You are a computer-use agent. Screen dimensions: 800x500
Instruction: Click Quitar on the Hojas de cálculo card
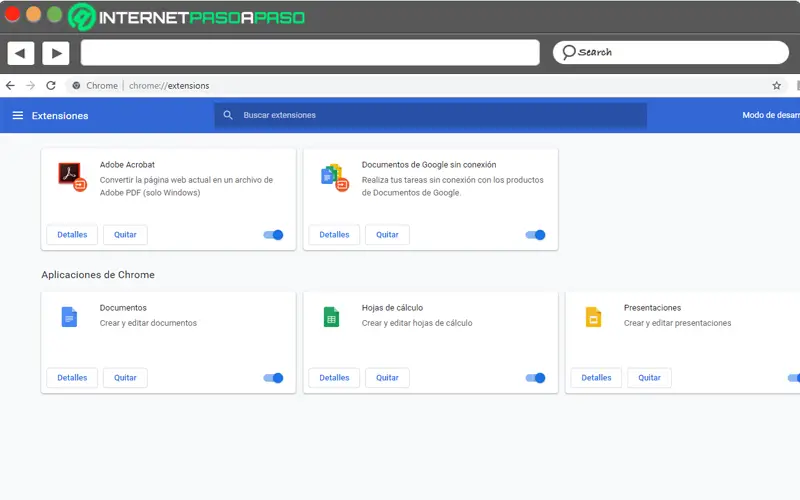387,378
